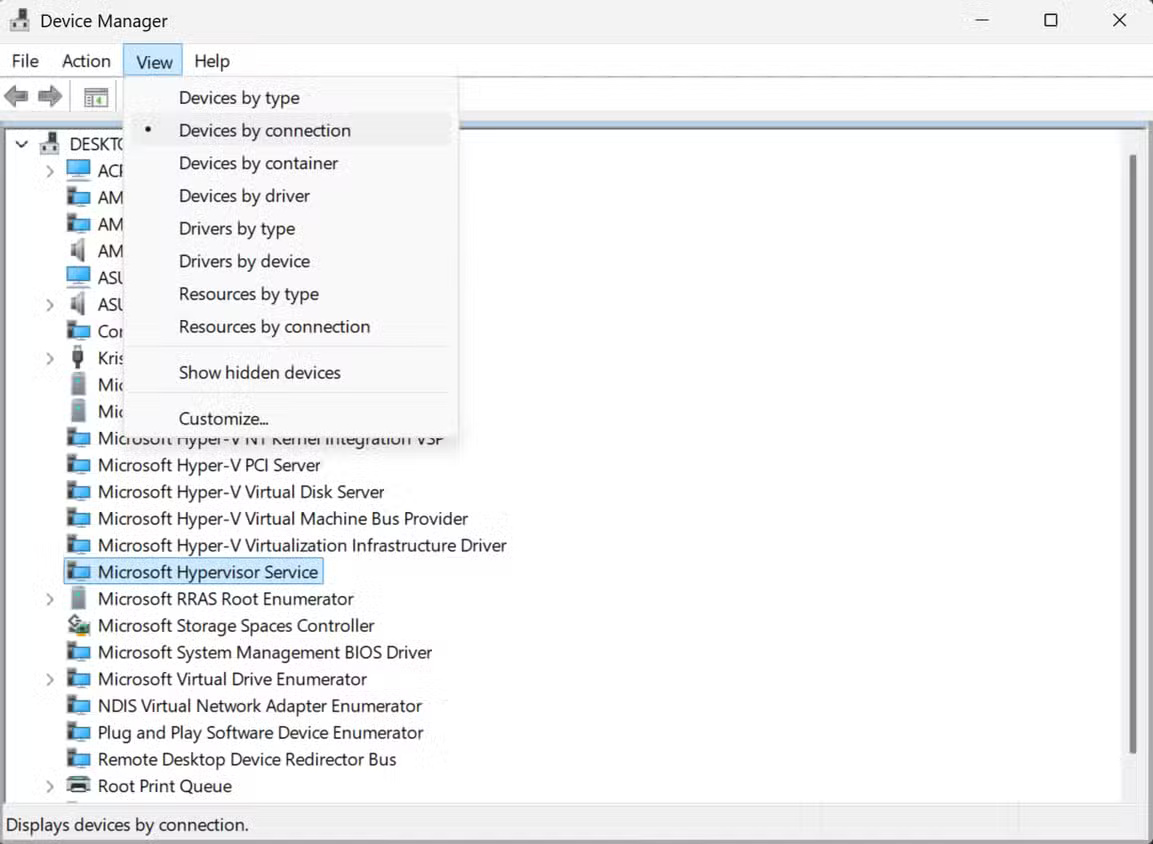Select Devices by type view

[239, 97]
